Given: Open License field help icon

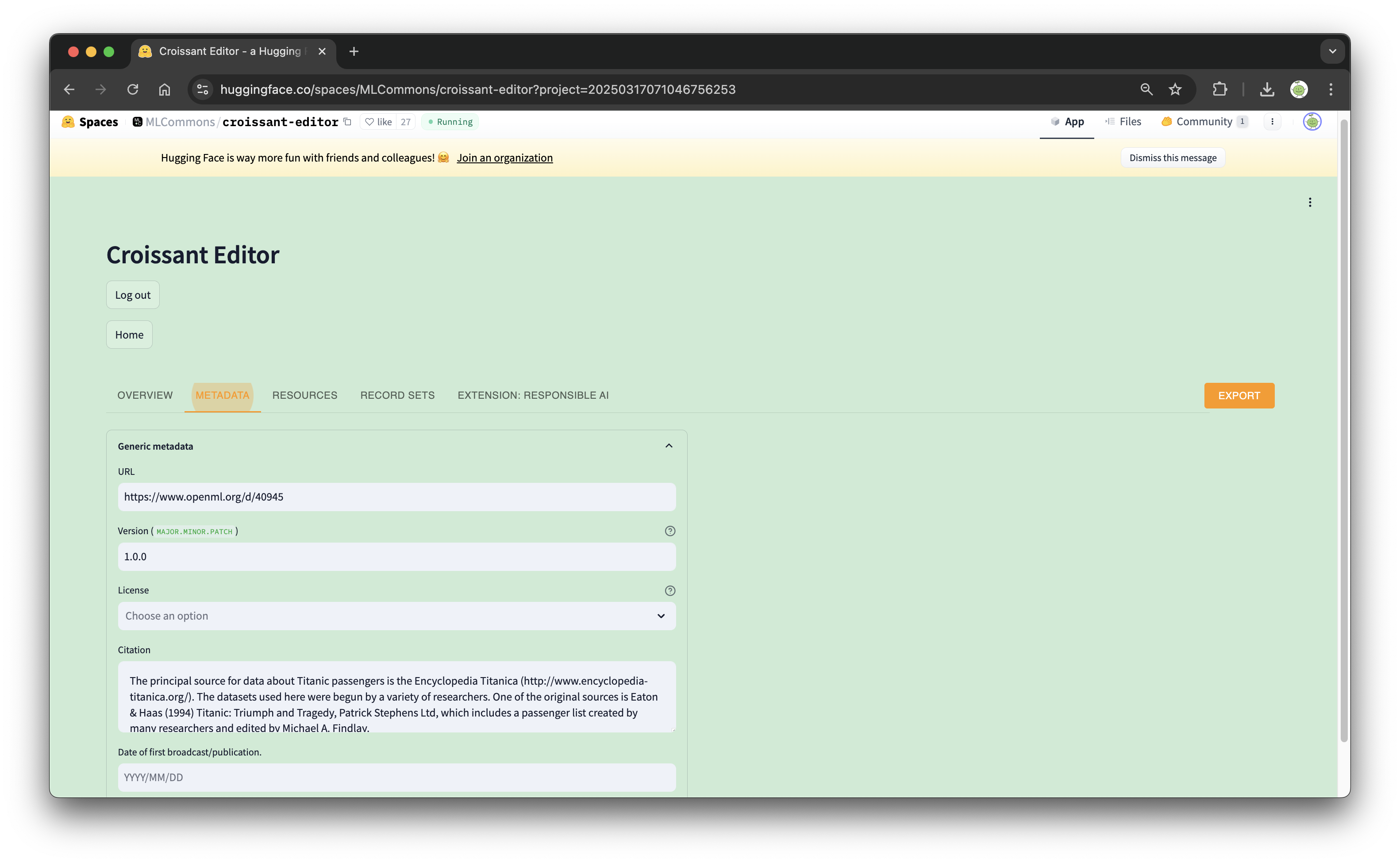Looking at the screenshot, I should 670,591.
